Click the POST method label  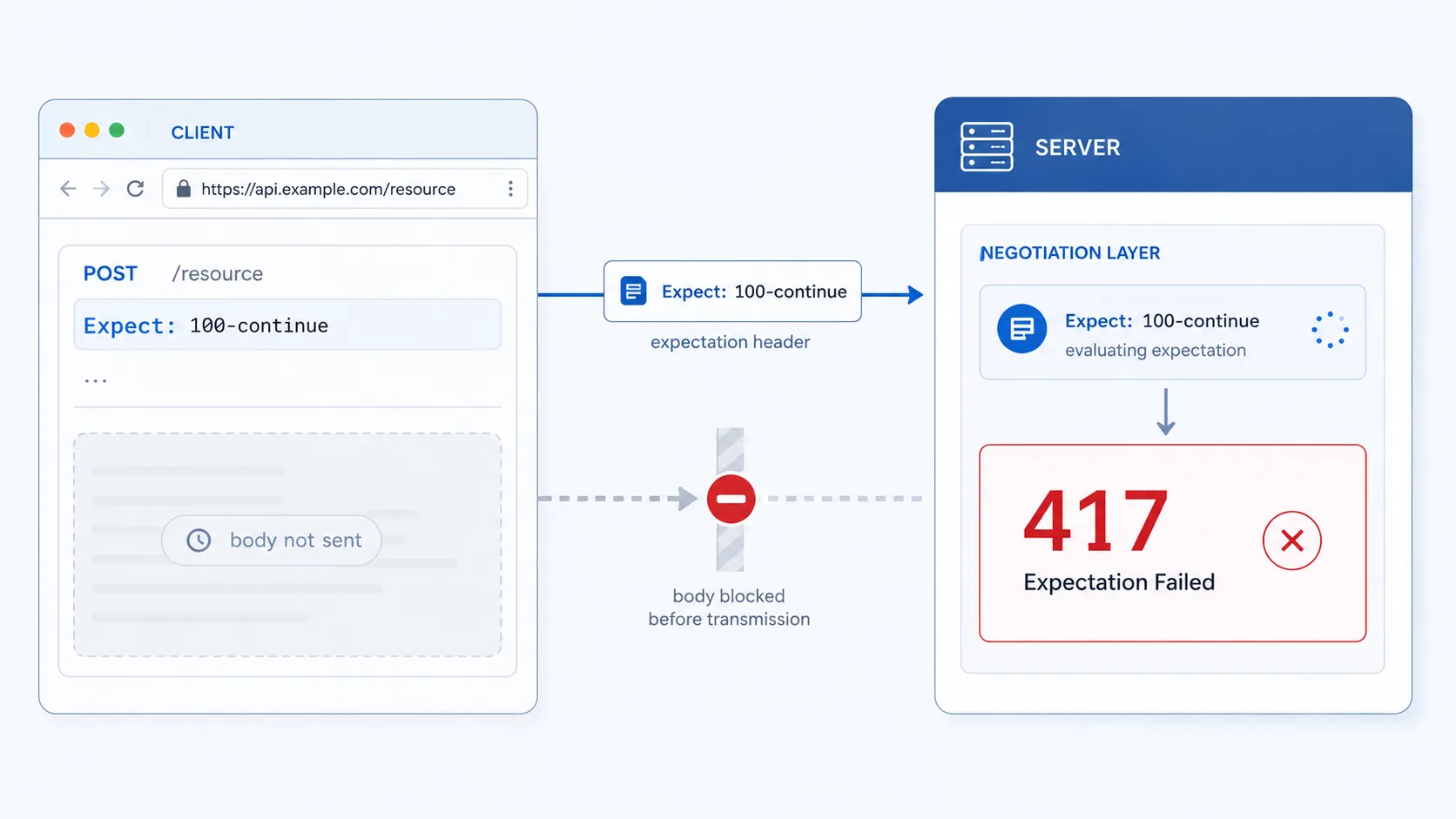tap(110, 273)
